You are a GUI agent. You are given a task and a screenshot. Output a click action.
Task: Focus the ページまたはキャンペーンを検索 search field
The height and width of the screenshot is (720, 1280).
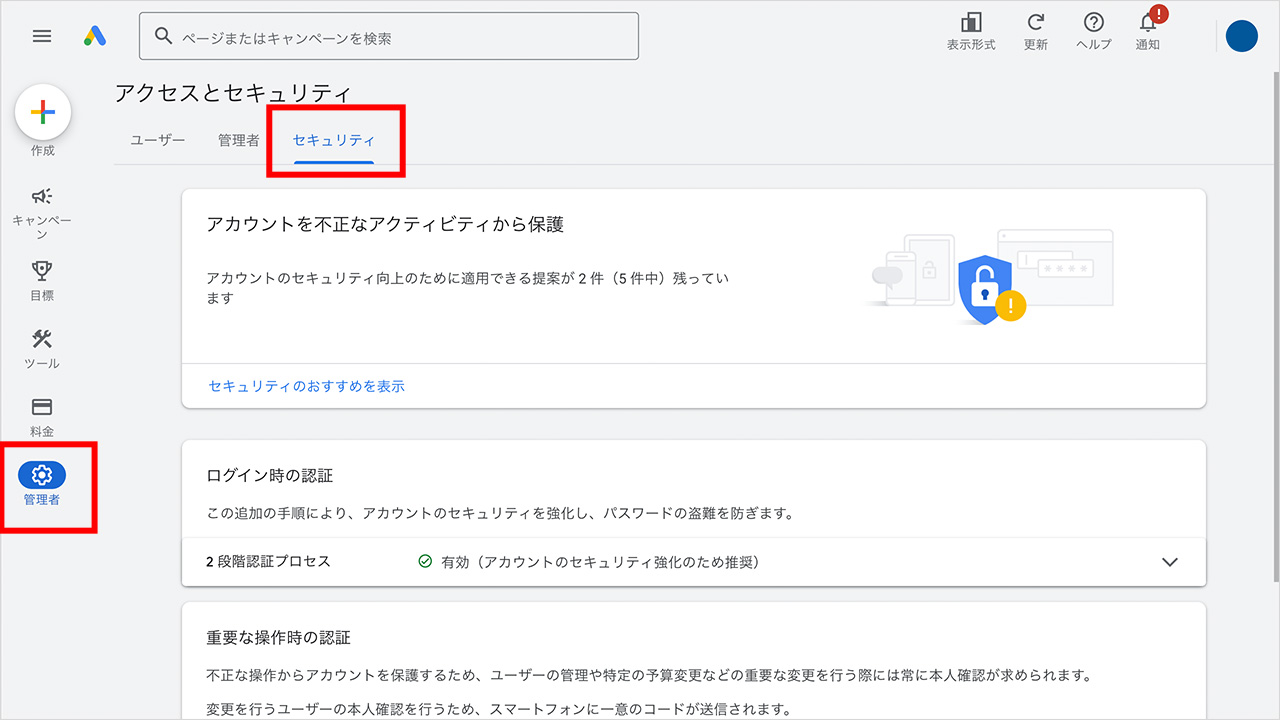[x=389, y=37]
